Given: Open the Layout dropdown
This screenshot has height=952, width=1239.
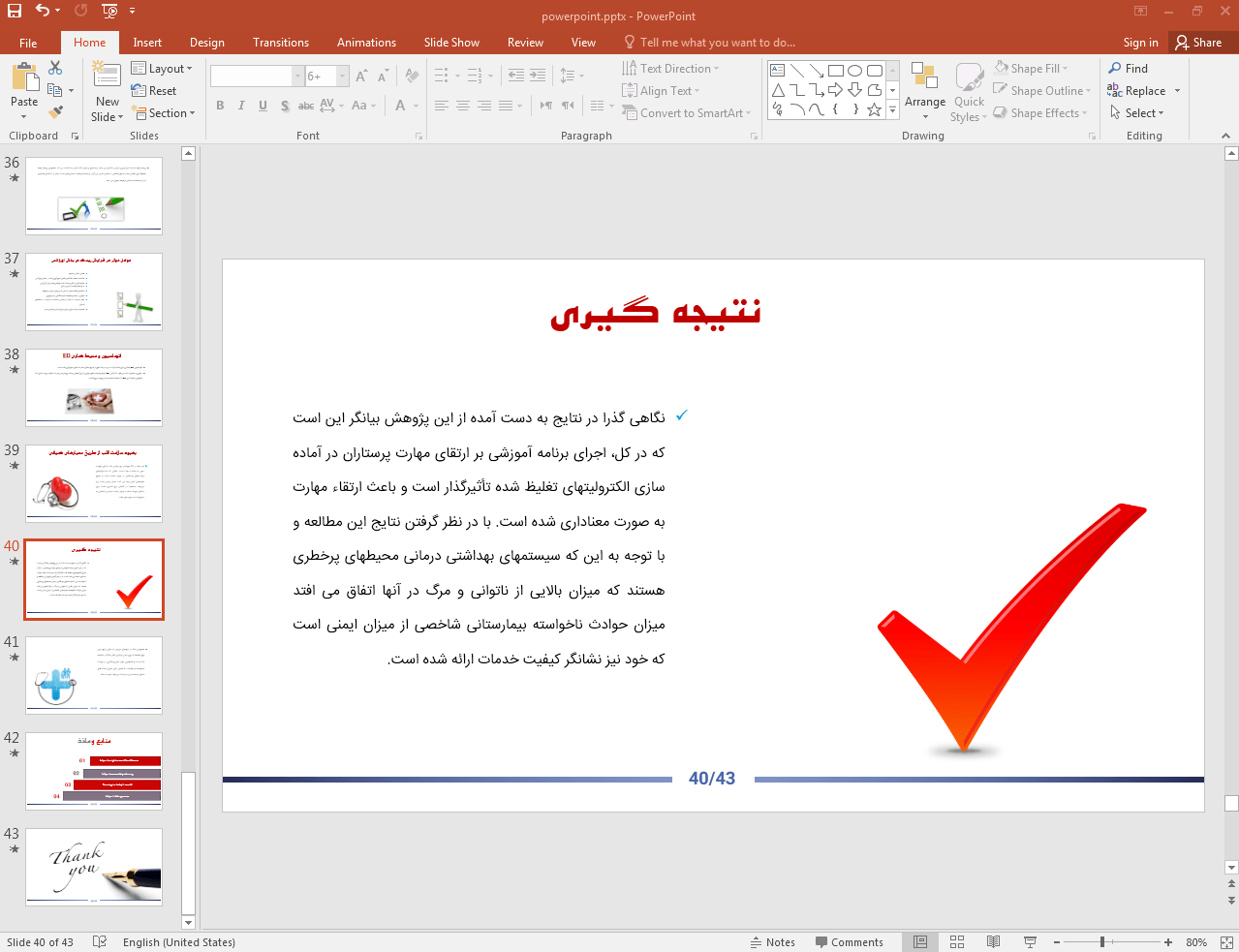Looking at the screenshot, I should pos(162,69).
